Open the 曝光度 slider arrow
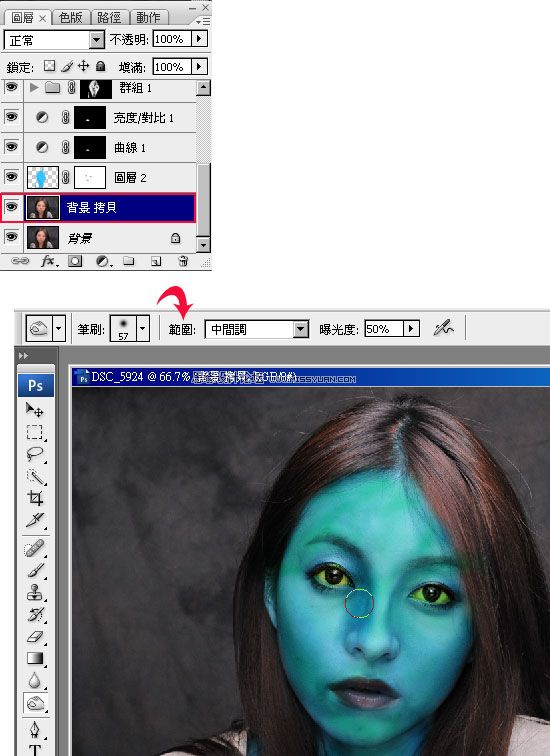550x756 pixels. point(411,329)
